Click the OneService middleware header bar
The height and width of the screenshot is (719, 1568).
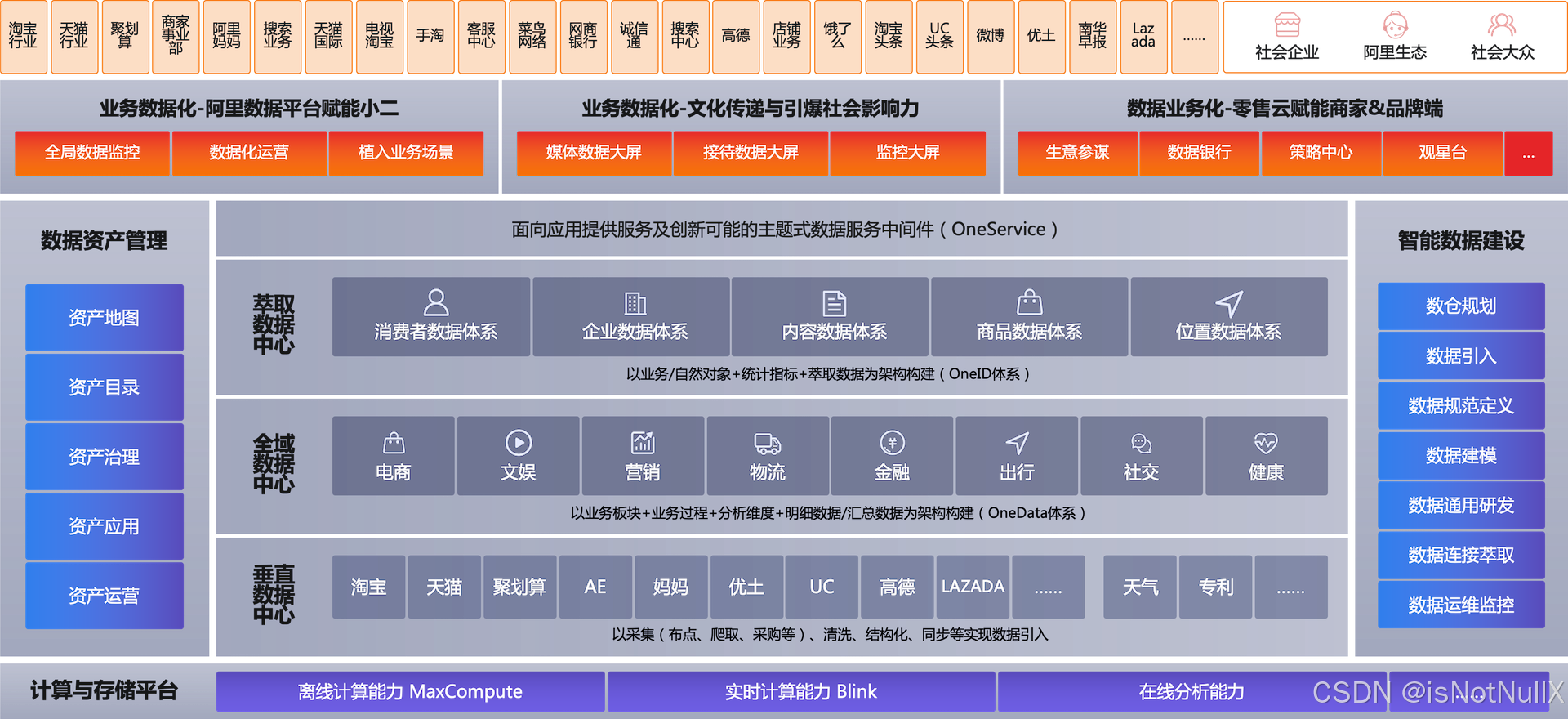click(782, 230)
